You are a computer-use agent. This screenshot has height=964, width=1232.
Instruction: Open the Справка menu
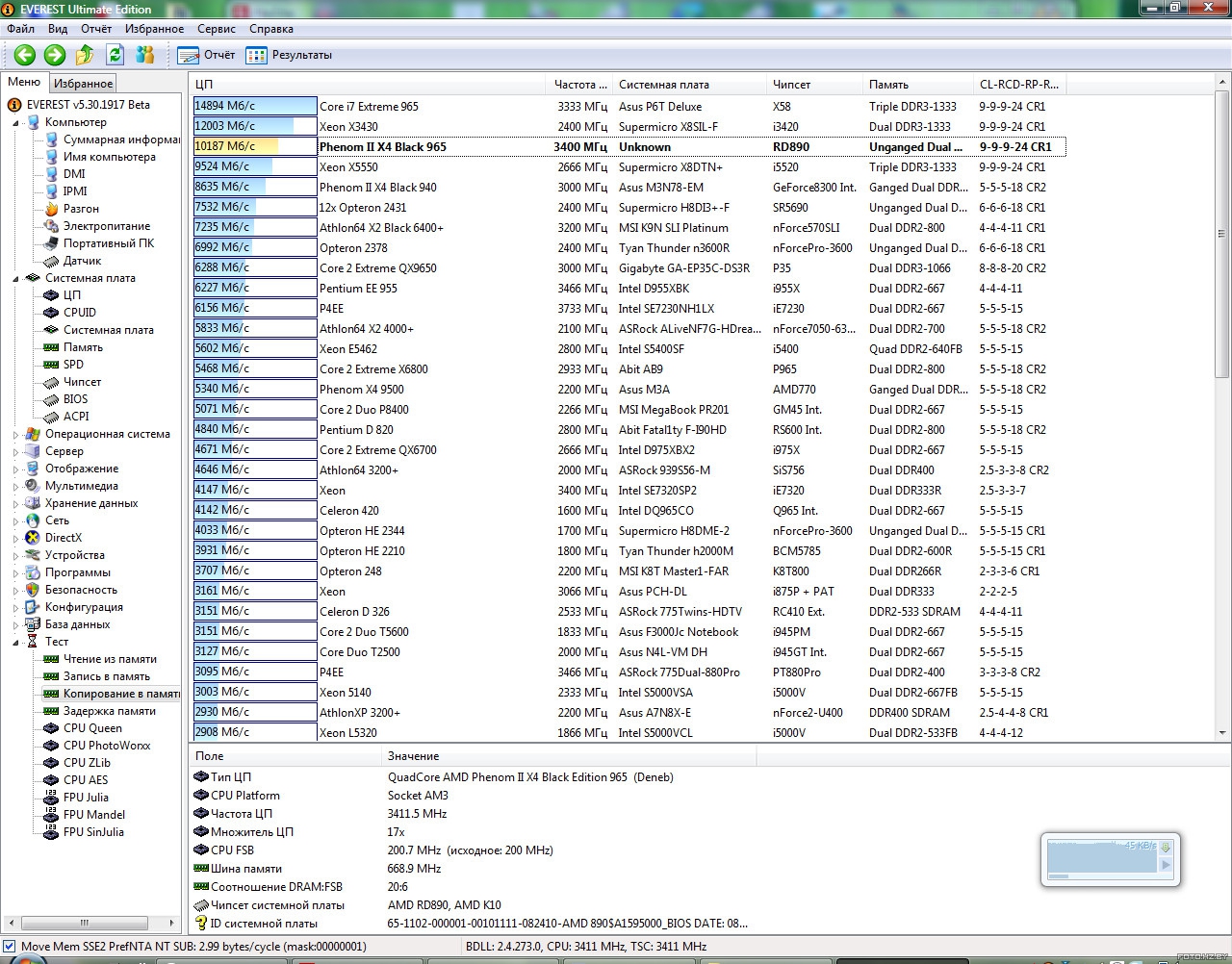tap(271, 29)
